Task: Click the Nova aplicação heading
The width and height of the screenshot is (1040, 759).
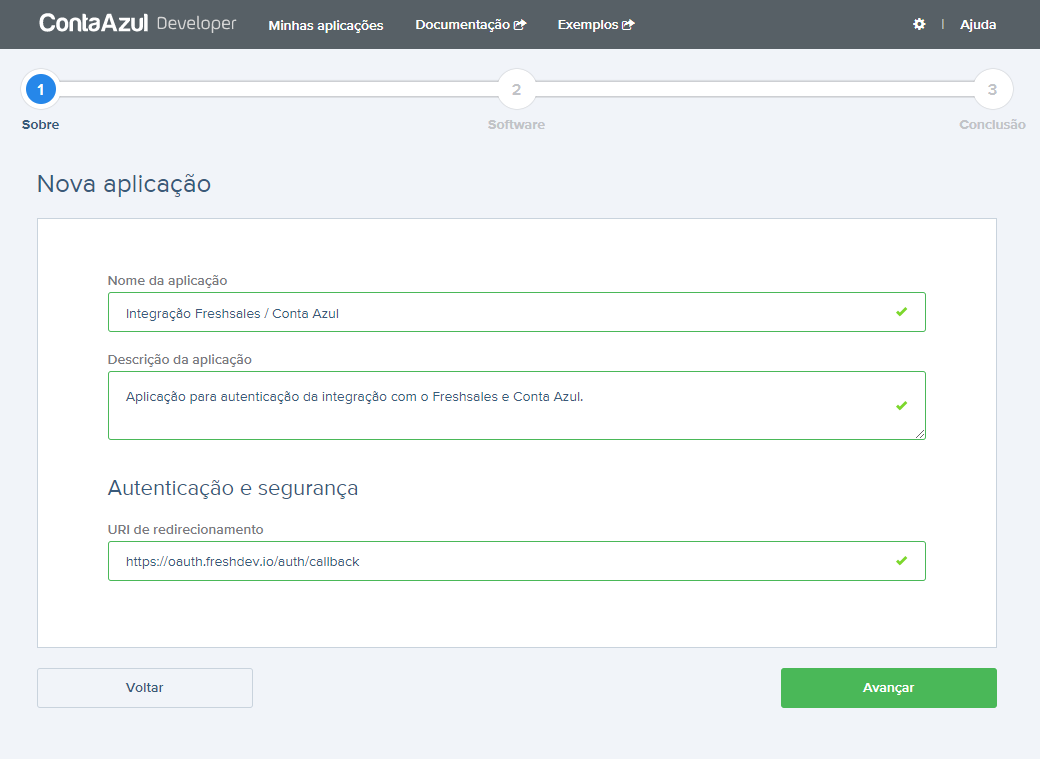Action: point(124,184)
